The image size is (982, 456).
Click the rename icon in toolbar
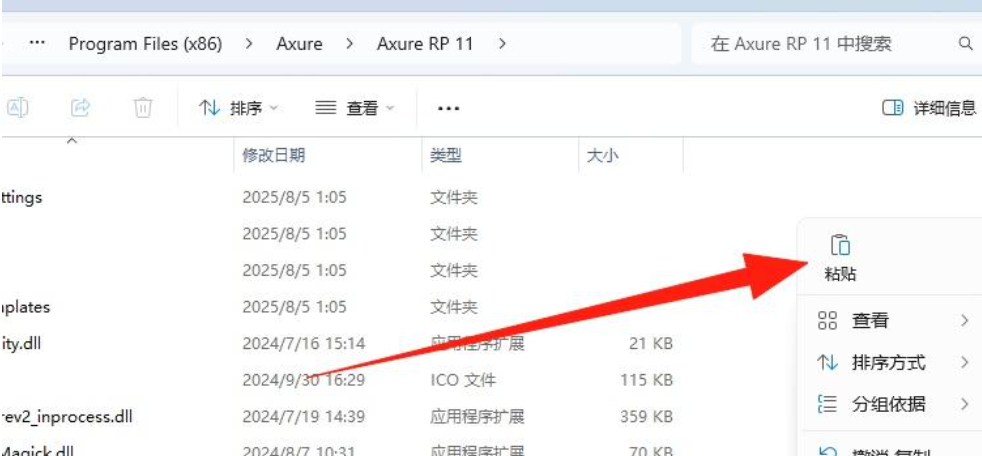tap(17, 107)
